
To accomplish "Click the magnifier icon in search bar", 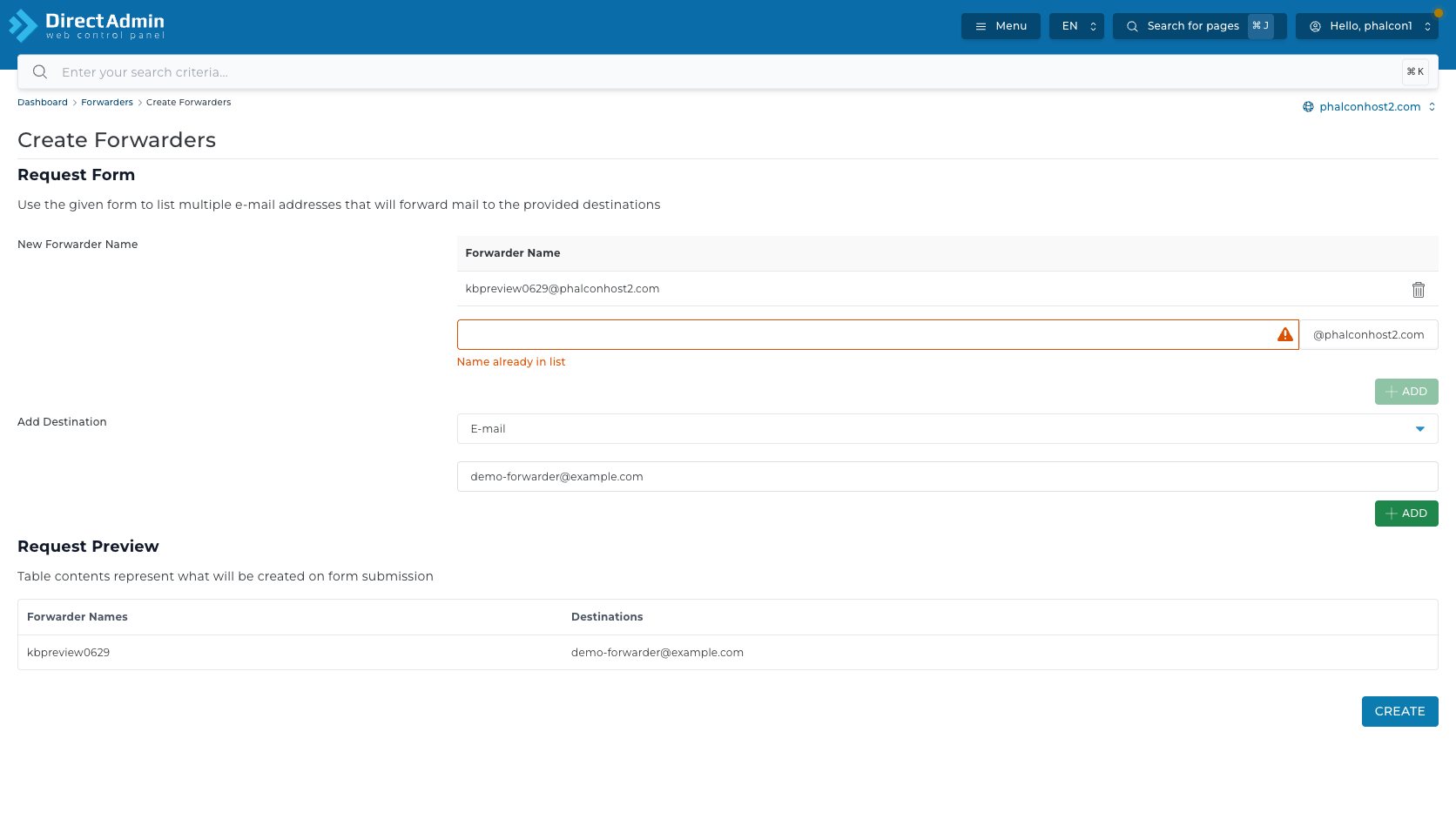I will coord(40,72).
